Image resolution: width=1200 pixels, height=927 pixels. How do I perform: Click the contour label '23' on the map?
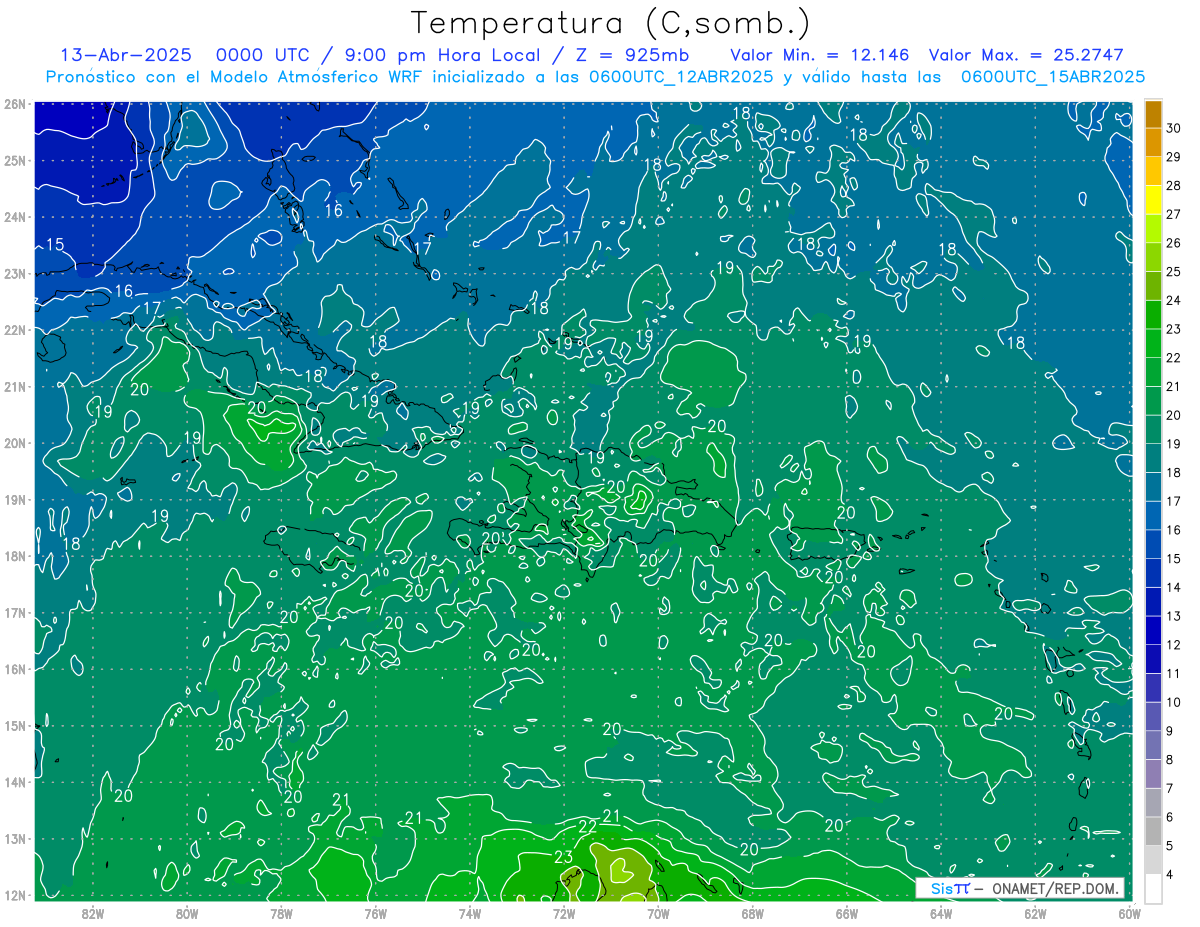coord(563,857)
